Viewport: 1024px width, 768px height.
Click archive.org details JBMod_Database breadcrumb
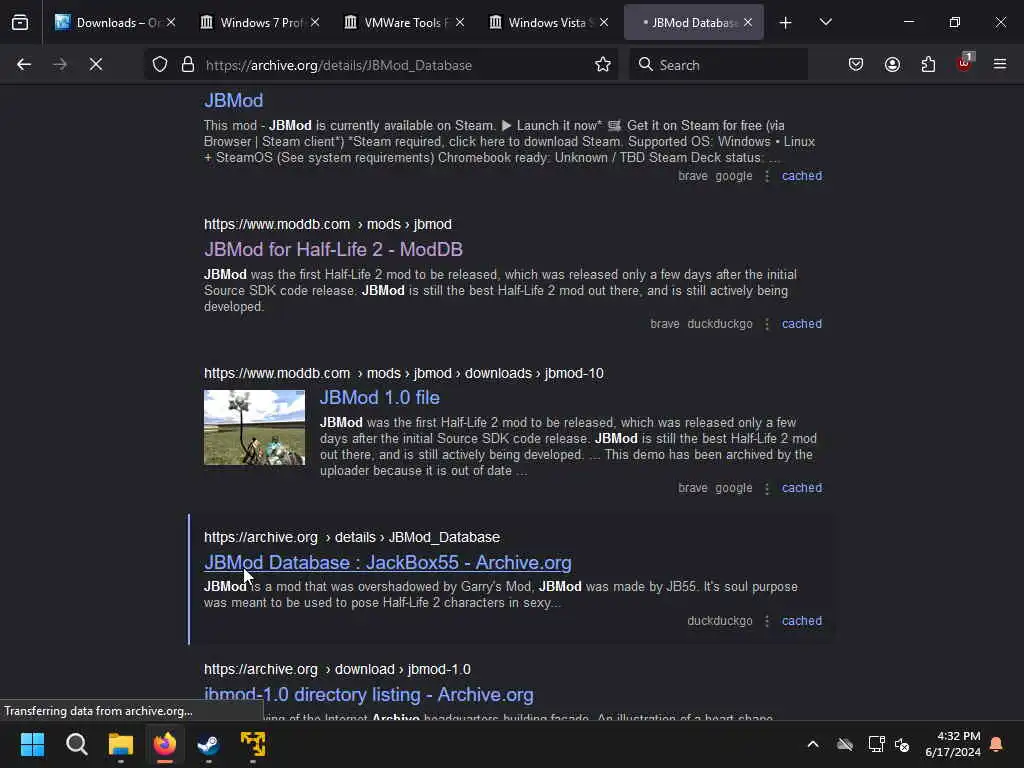352,537
